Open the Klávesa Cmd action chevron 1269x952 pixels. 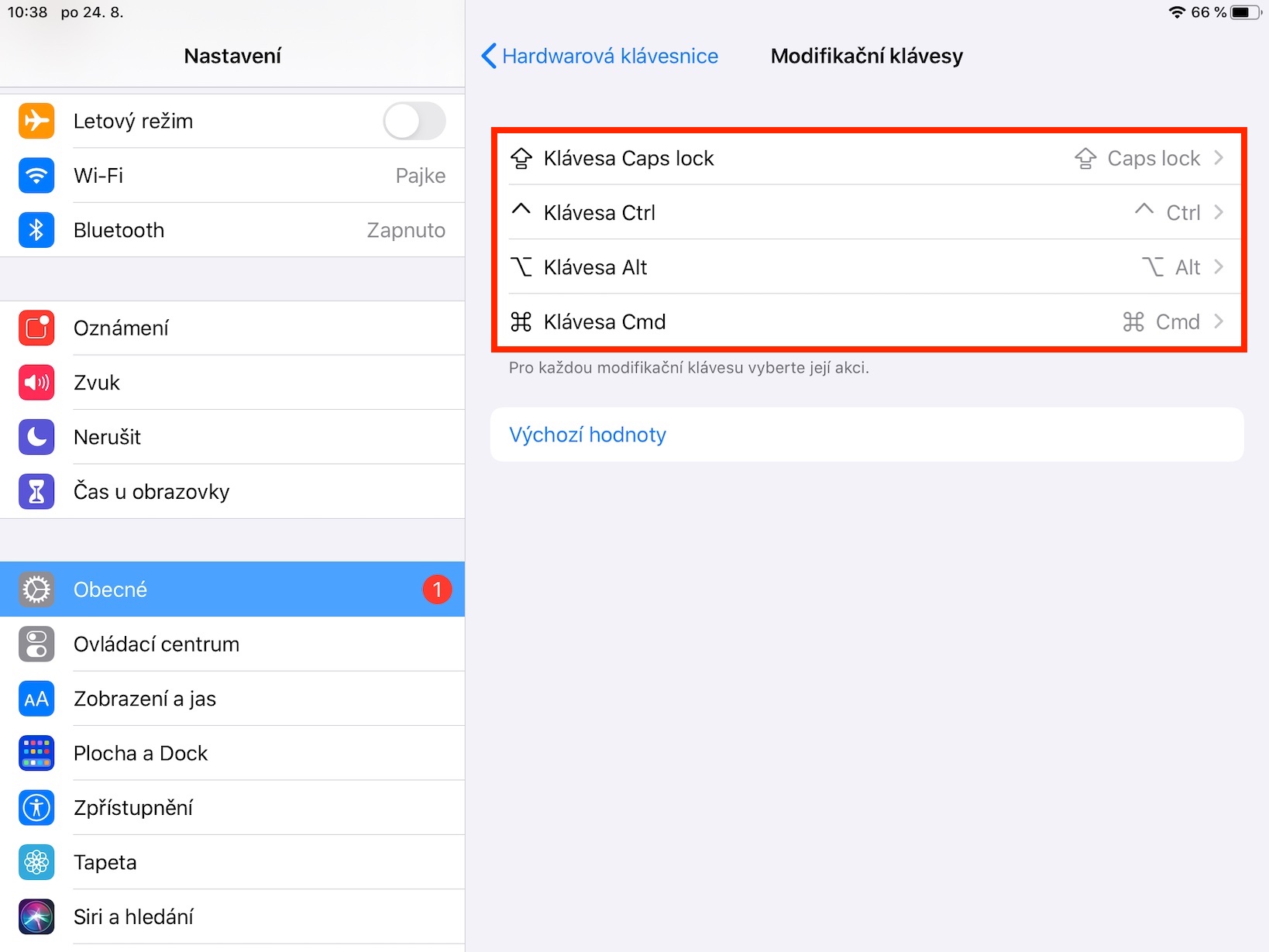click(1219, 321)
